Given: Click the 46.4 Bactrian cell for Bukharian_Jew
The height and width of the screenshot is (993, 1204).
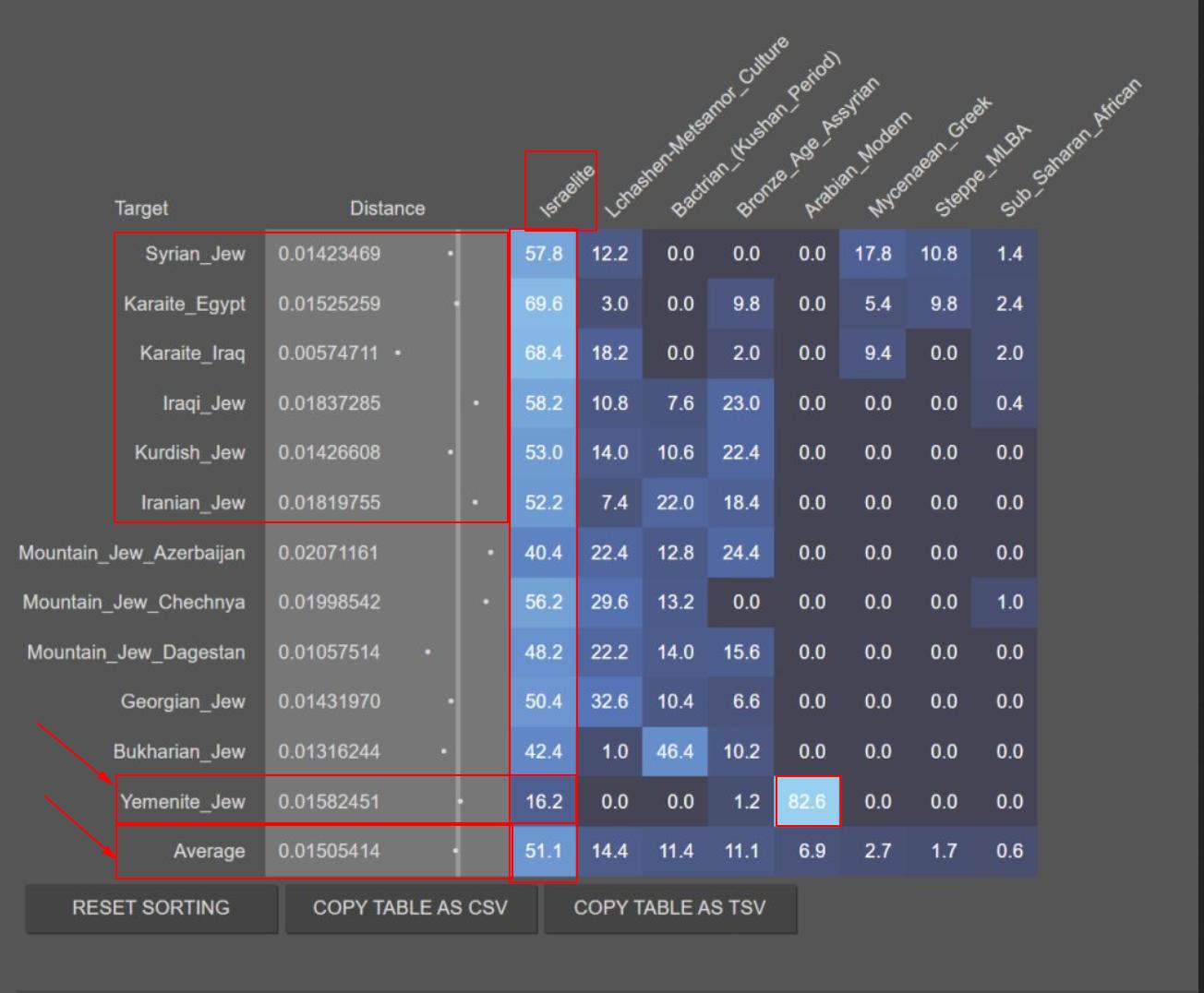Looking at the screenshot, I should coord(675,751).
